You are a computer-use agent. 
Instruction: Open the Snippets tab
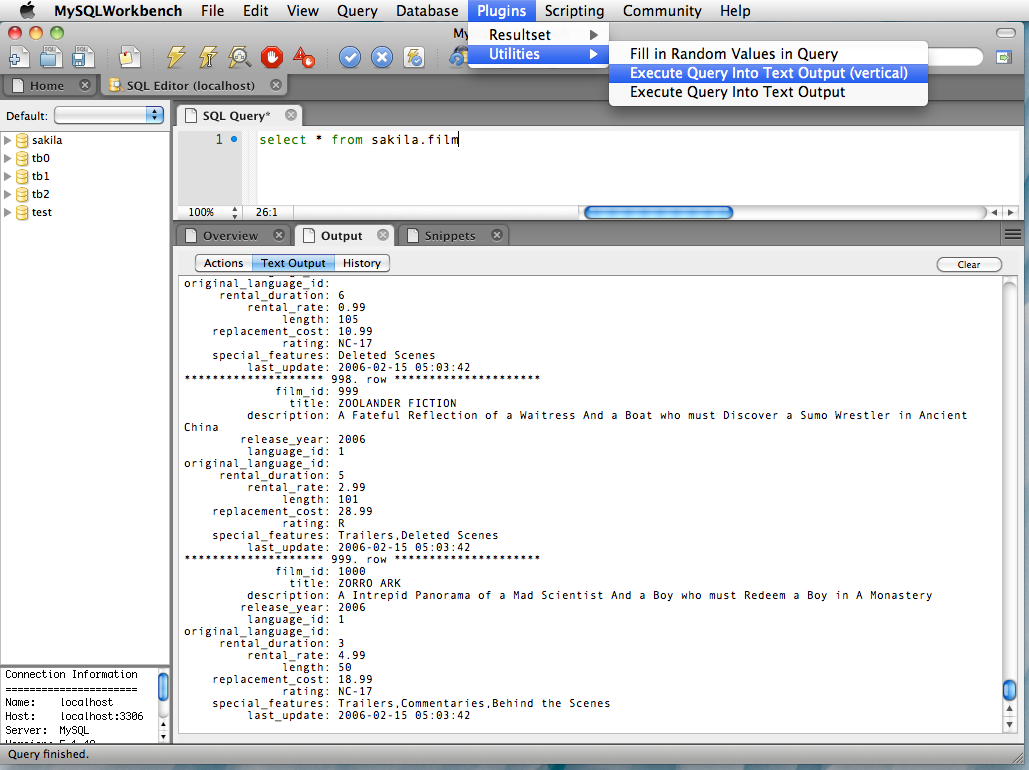coord(449,236)
